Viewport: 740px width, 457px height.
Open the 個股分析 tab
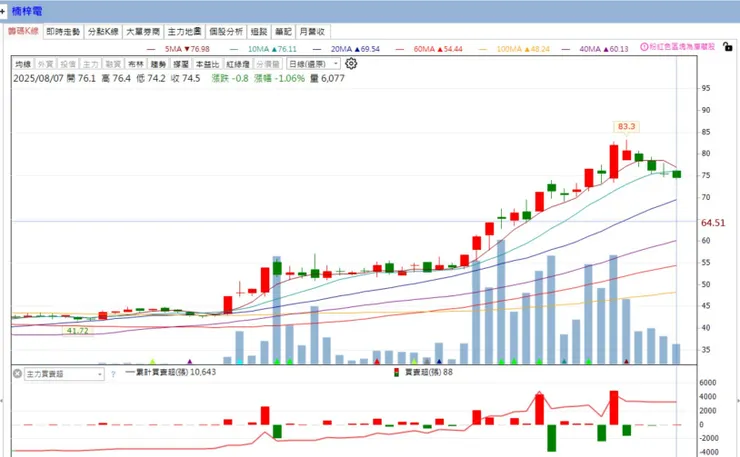226,32
